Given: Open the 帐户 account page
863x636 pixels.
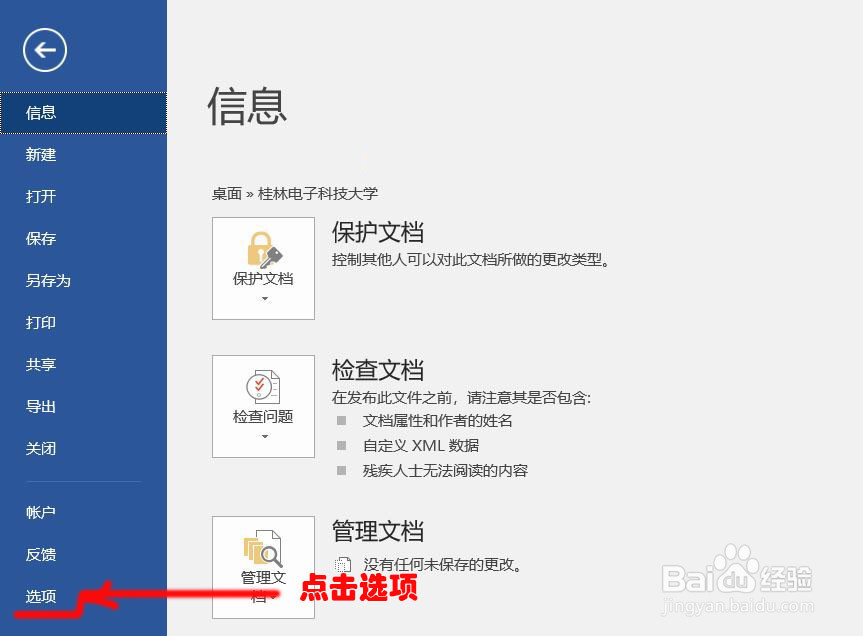Looking at the screenshot, I should click(40, 512).
